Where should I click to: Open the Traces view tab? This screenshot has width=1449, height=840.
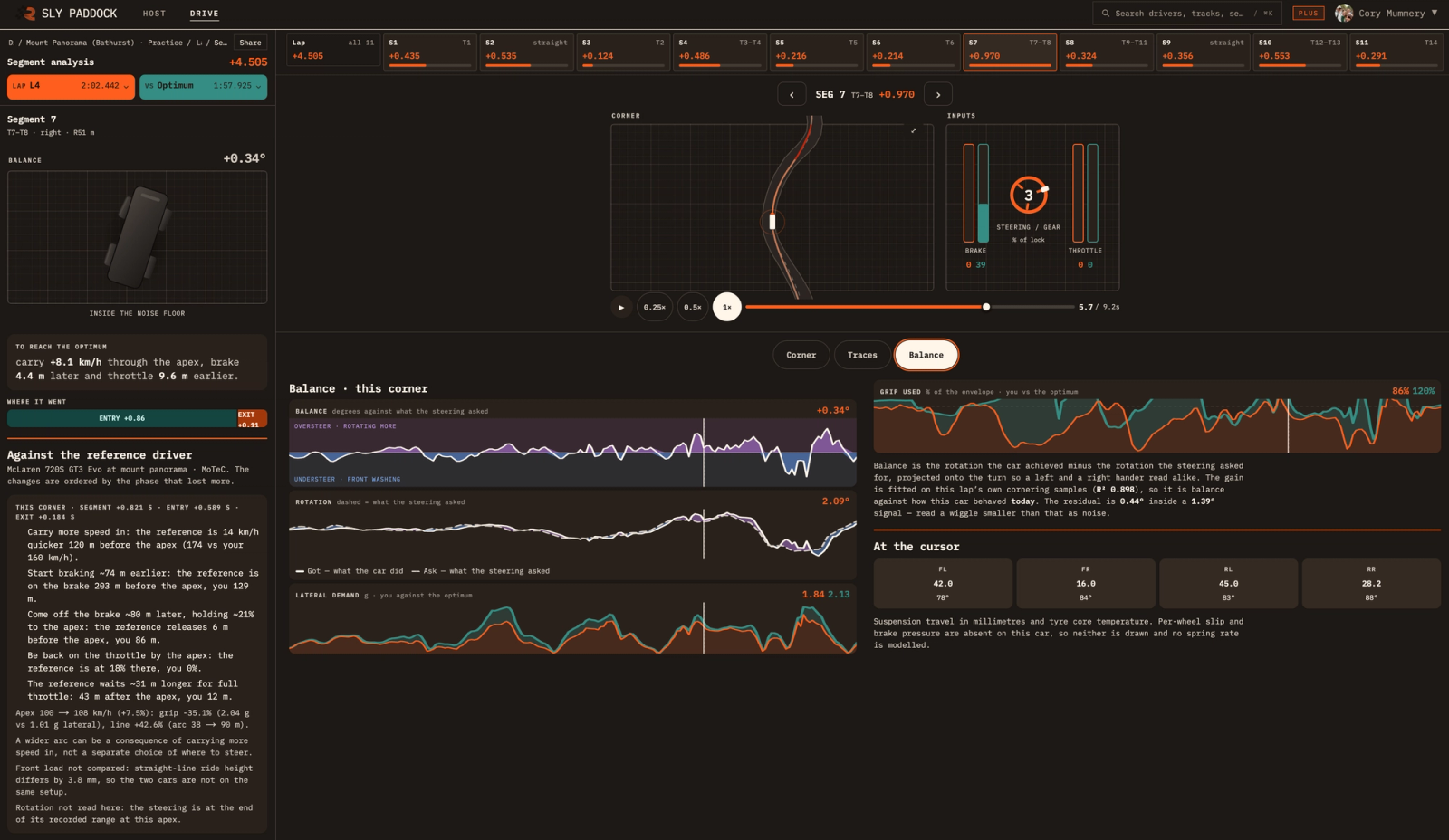[862, 355]
